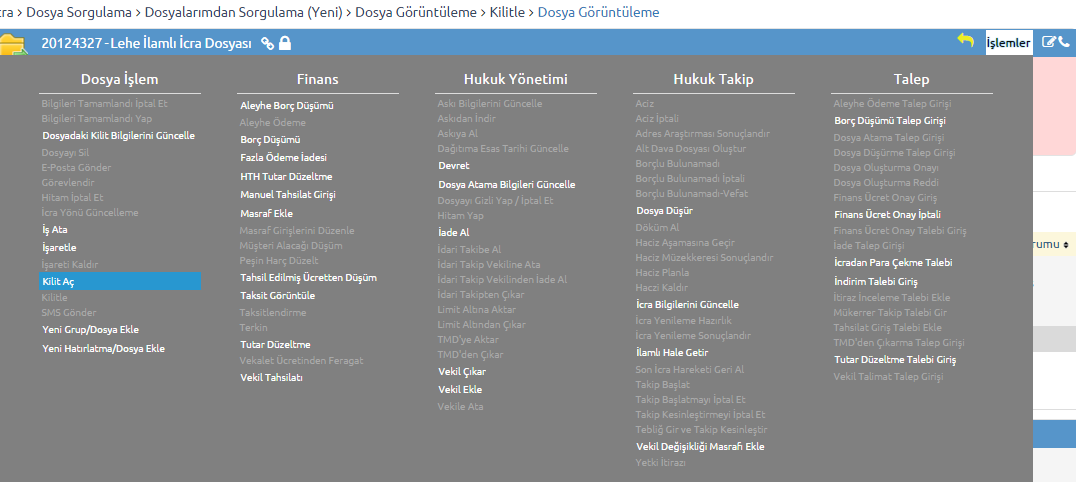Choose İcradan Para Çekme Talebi
1076x482 pixels.
point(893,263)
